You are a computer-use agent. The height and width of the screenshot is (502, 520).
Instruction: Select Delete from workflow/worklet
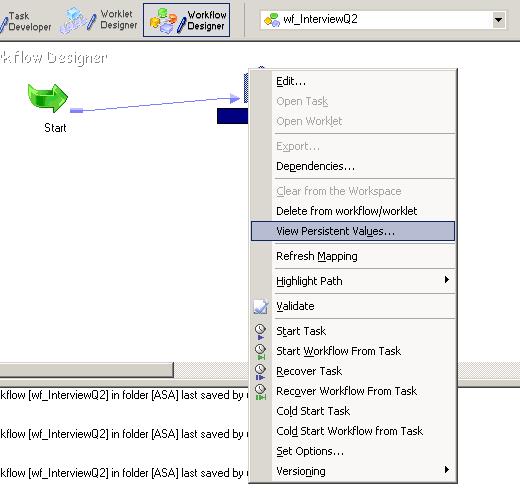(353, 211)
